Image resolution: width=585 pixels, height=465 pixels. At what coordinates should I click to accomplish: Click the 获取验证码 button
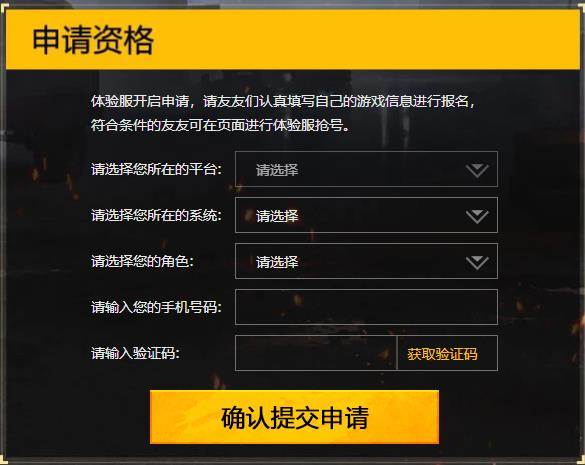point(447,353)
